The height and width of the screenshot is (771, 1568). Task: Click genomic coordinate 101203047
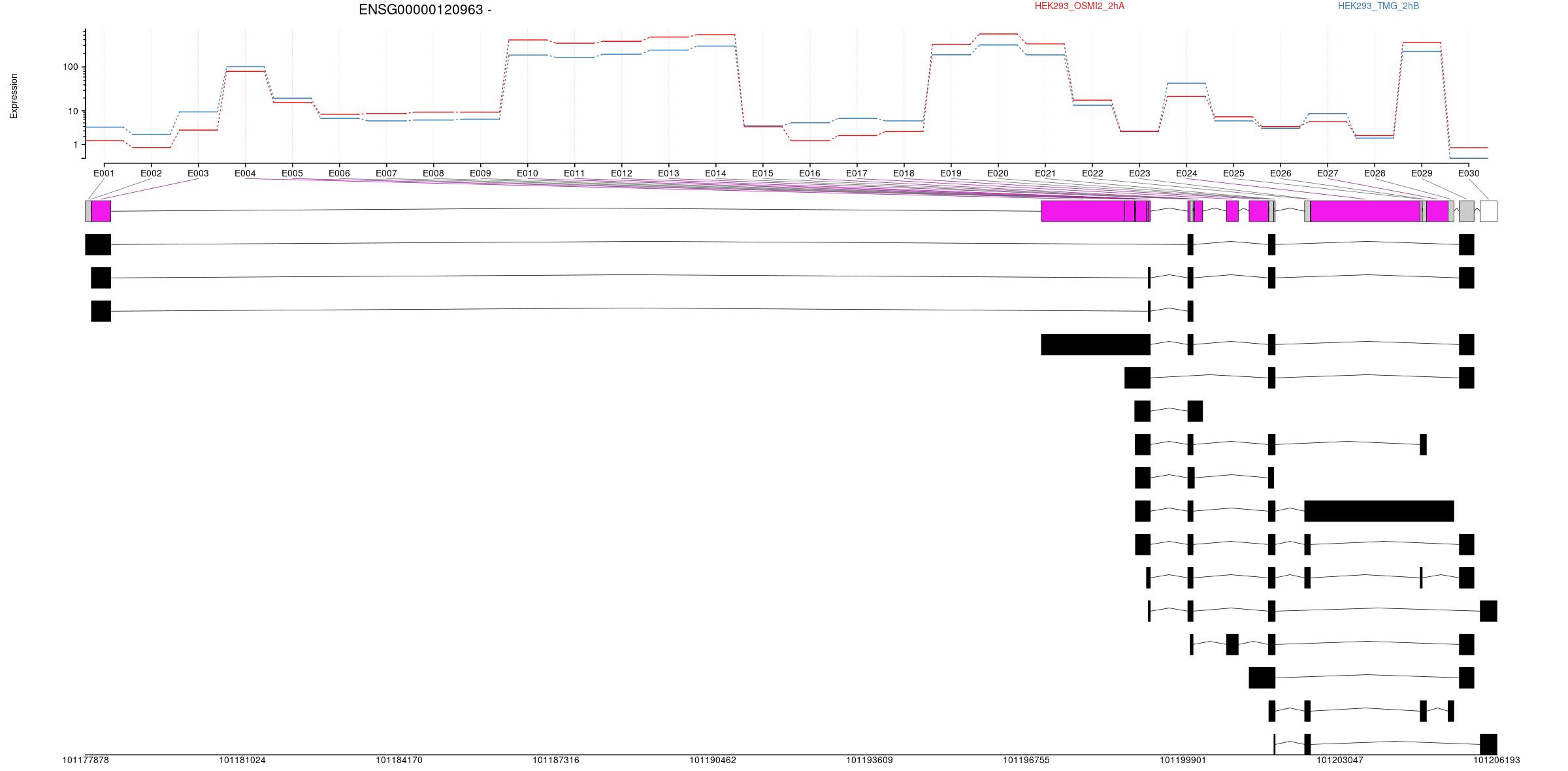[1340, 760]
